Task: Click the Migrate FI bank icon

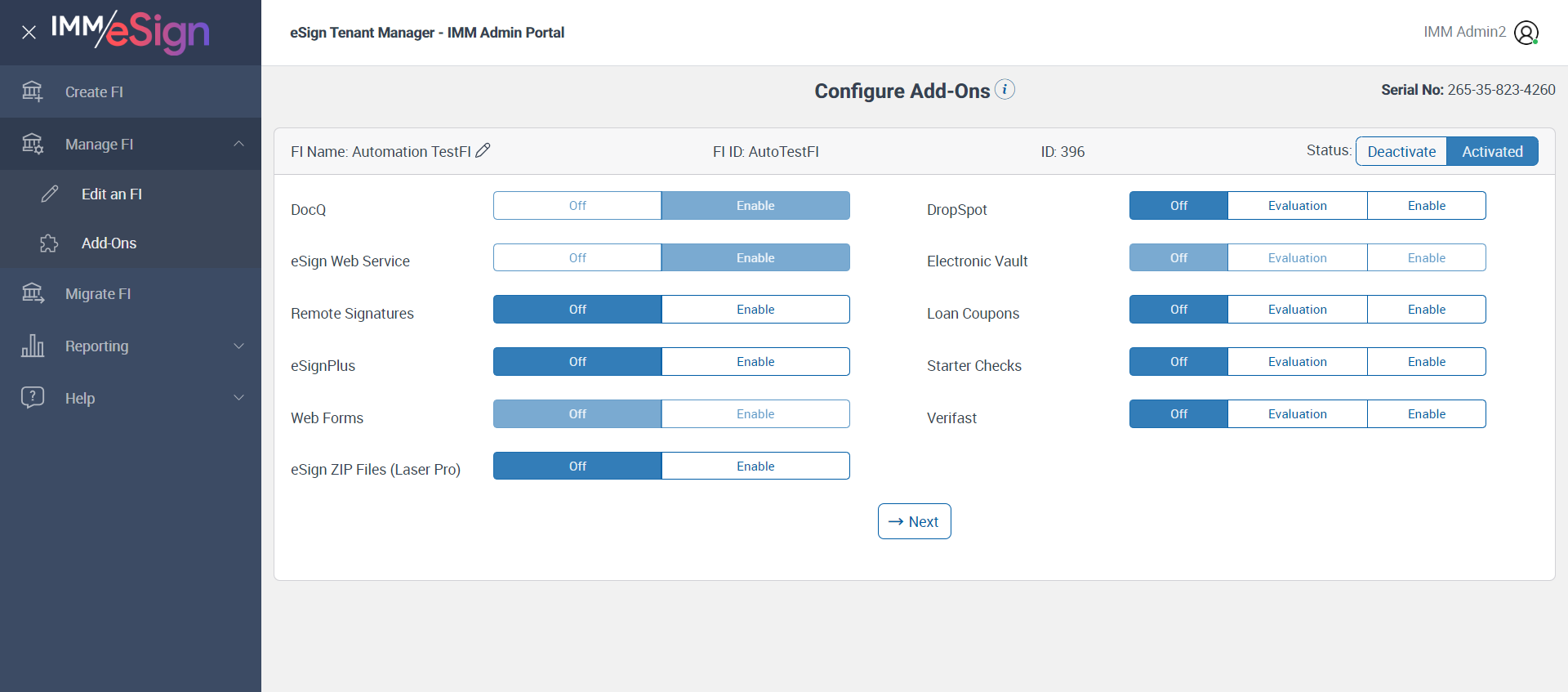Action: [x=33, y=293]
